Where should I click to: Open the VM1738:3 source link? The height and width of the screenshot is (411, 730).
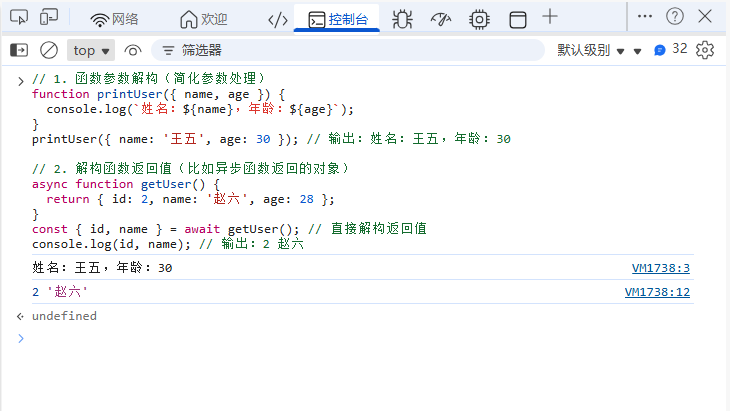click(661, 268)
